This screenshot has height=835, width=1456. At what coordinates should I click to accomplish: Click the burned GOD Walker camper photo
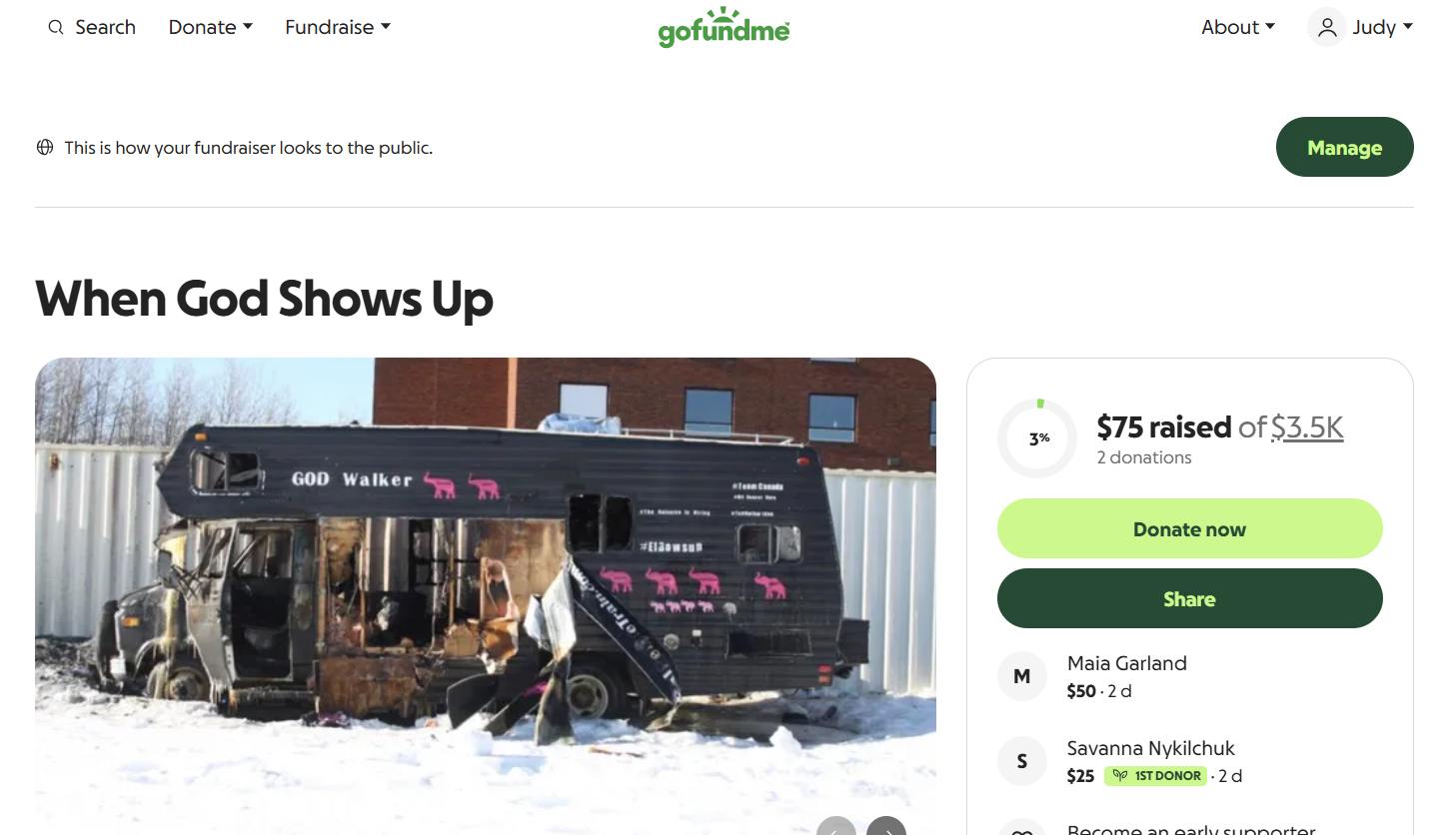(x=486, y=596)
